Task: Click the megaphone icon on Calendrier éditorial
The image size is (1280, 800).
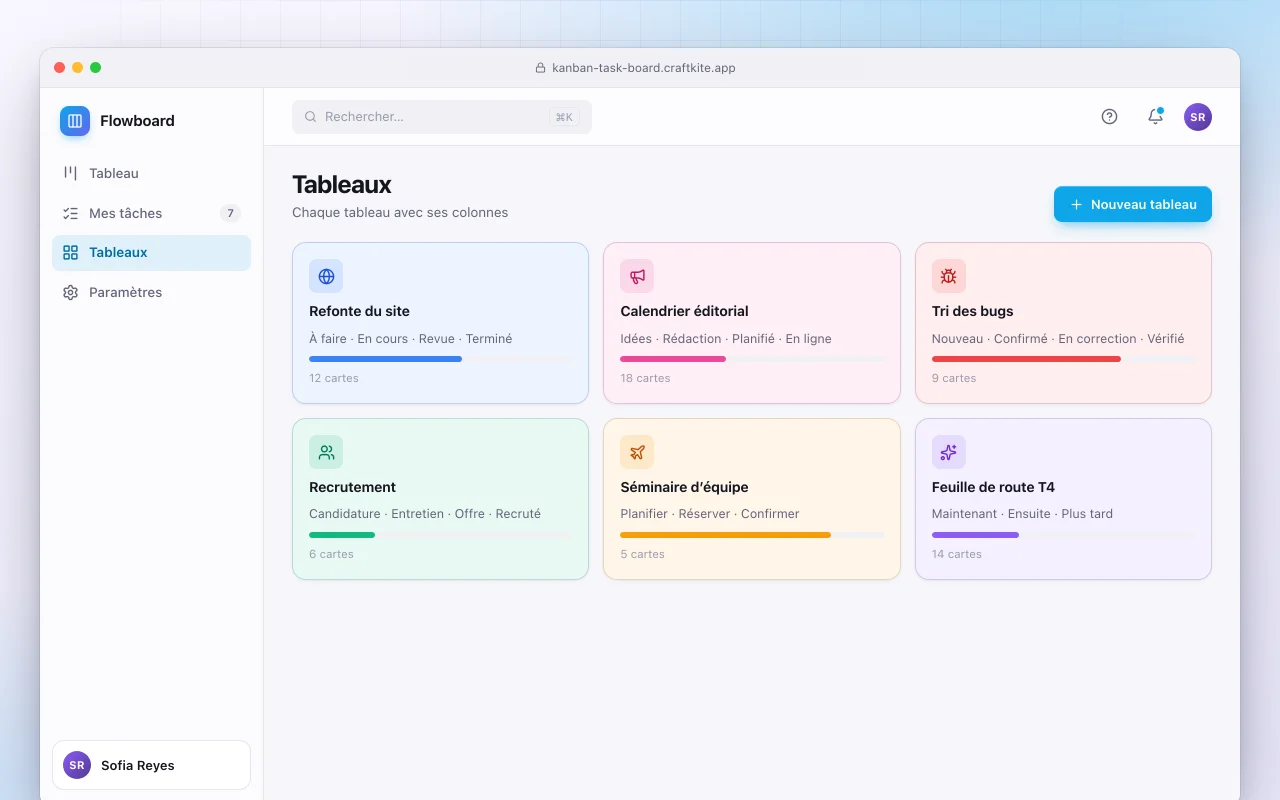Action: [637, 276]
